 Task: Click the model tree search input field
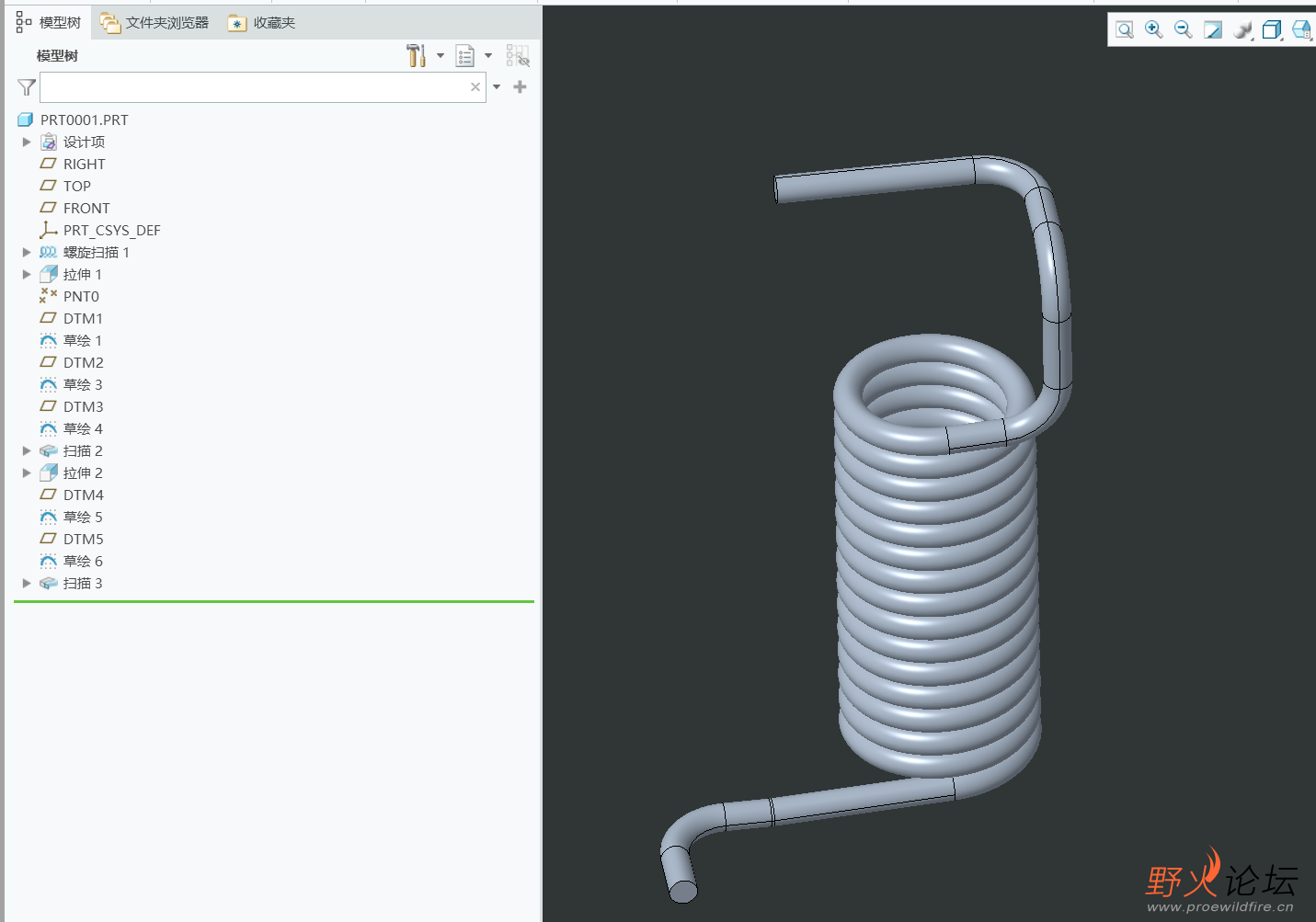pos(253,87)
